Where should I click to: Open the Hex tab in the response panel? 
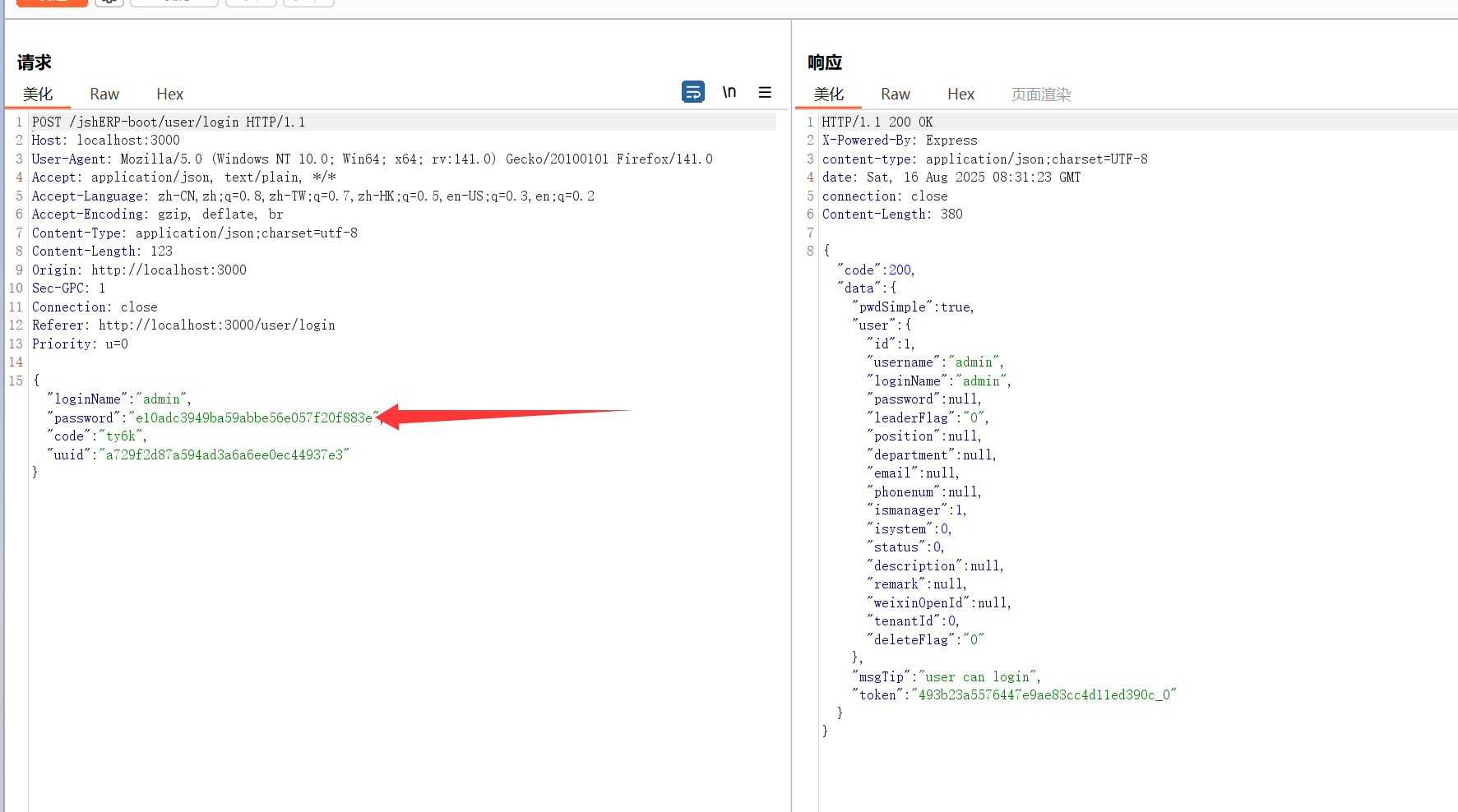coord(960,95)
